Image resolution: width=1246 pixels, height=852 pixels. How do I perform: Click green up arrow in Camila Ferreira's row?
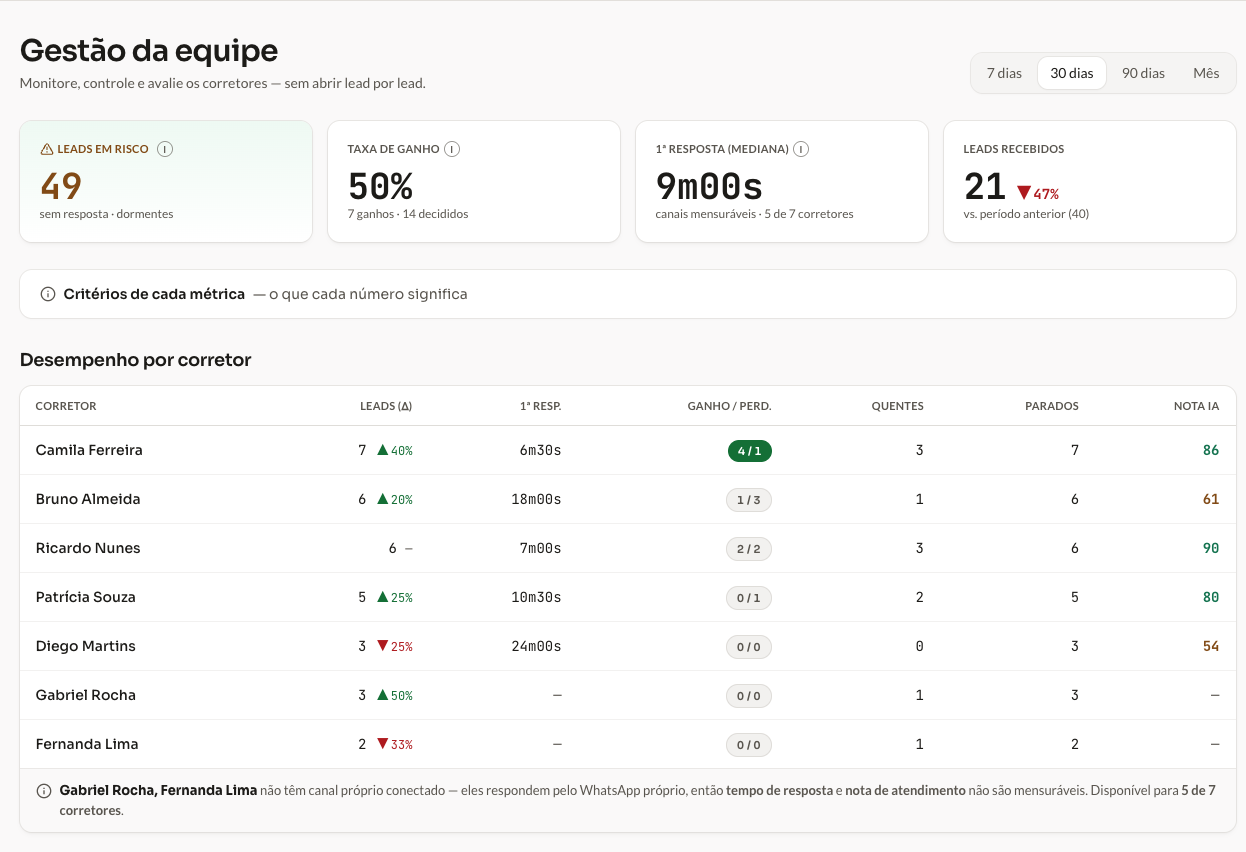(382, 450)
